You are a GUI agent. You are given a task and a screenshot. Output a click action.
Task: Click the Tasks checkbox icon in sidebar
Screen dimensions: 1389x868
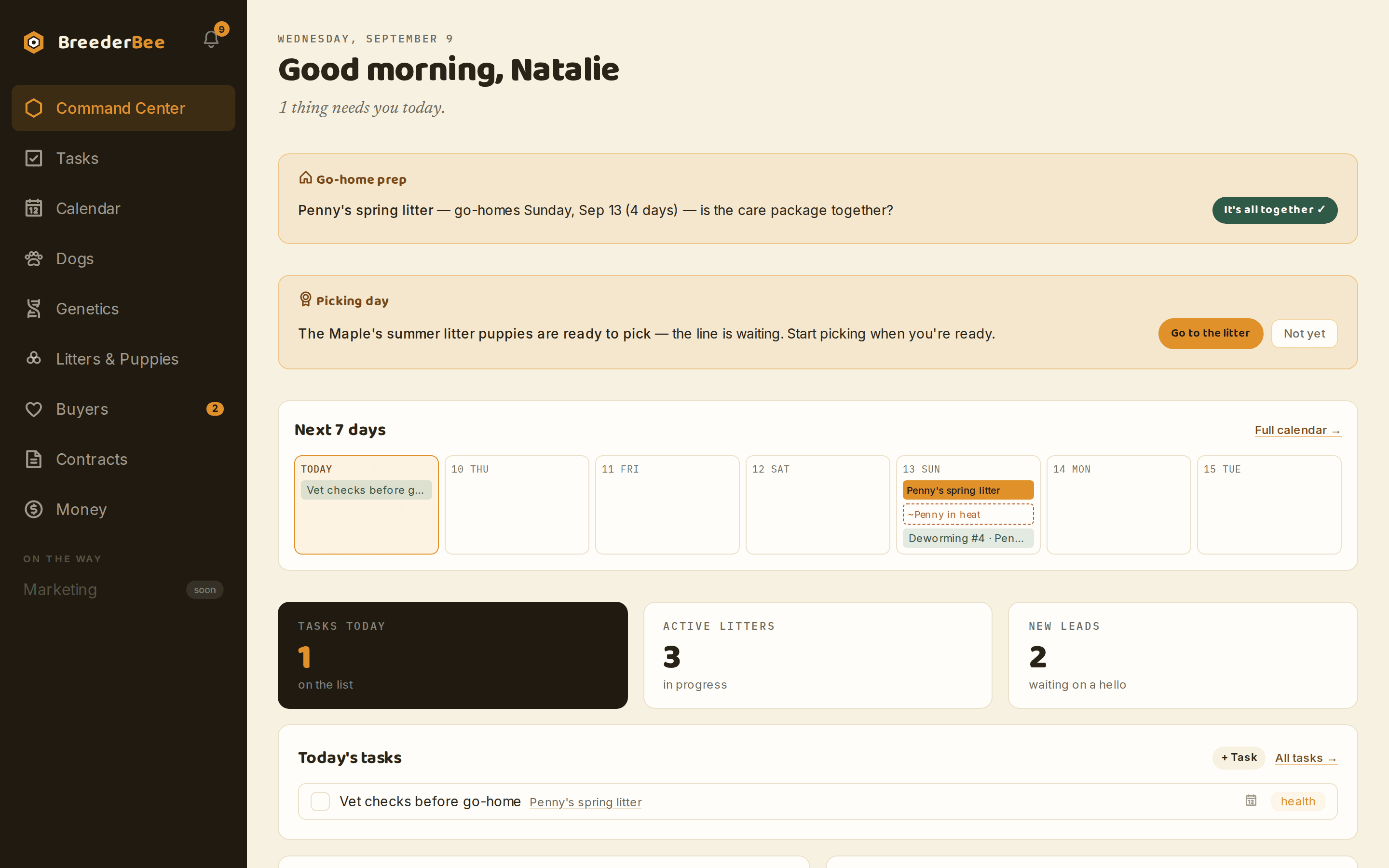point(34,158)
